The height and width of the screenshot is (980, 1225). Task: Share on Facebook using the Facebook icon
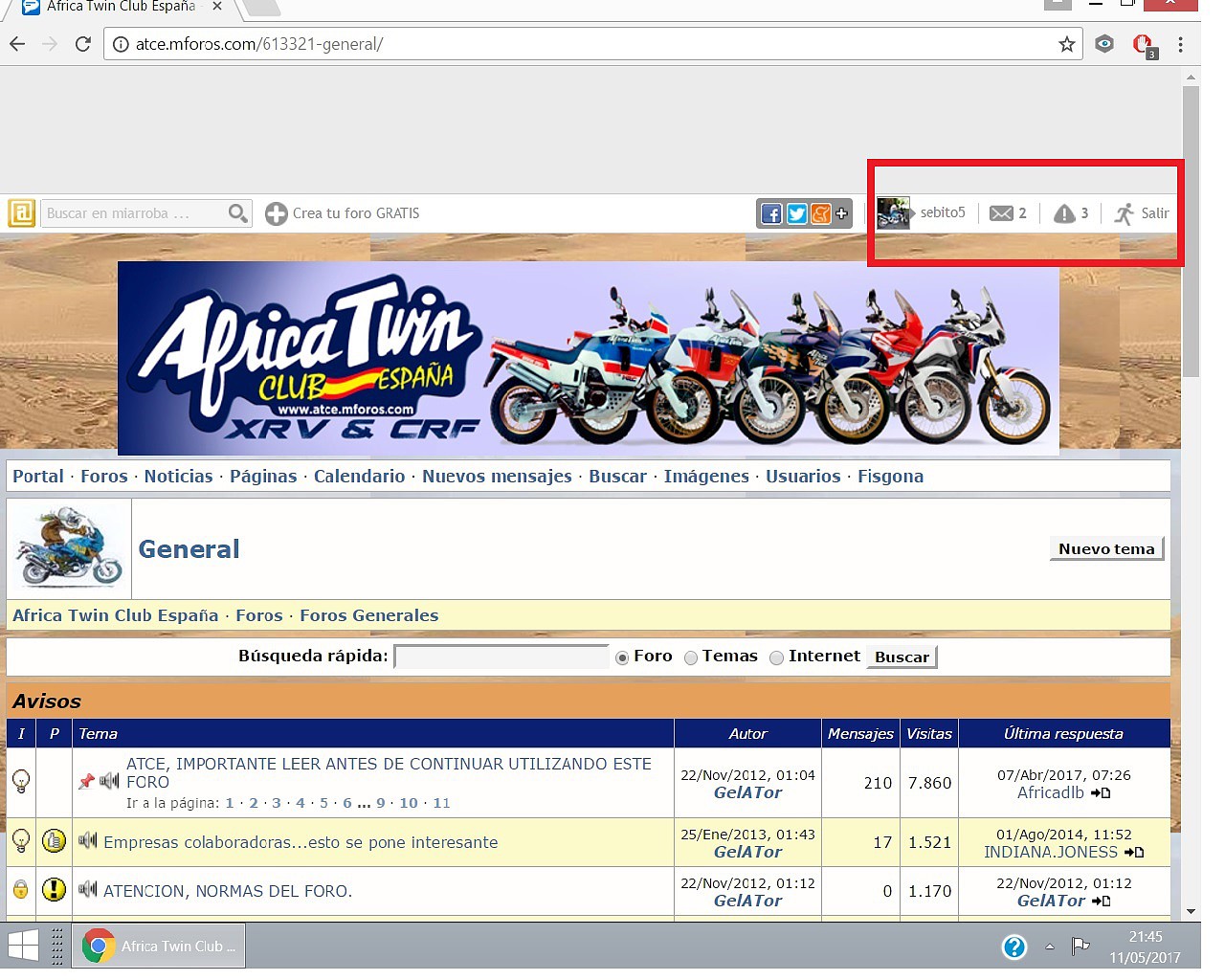click(771, 213)
